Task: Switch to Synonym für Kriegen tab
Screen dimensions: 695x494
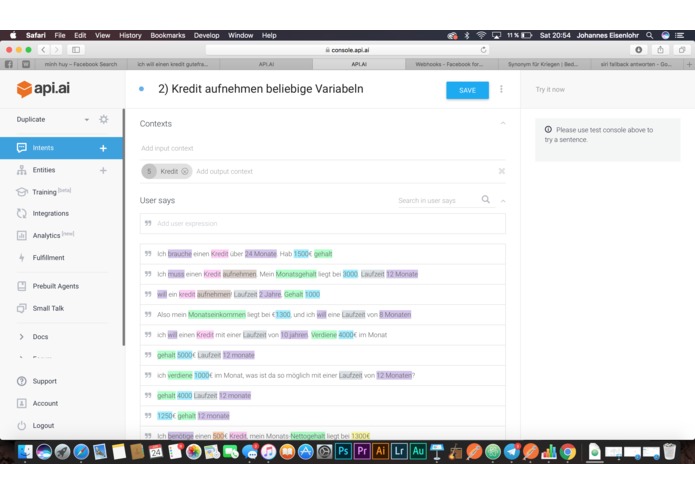Action: coord(543,64)
